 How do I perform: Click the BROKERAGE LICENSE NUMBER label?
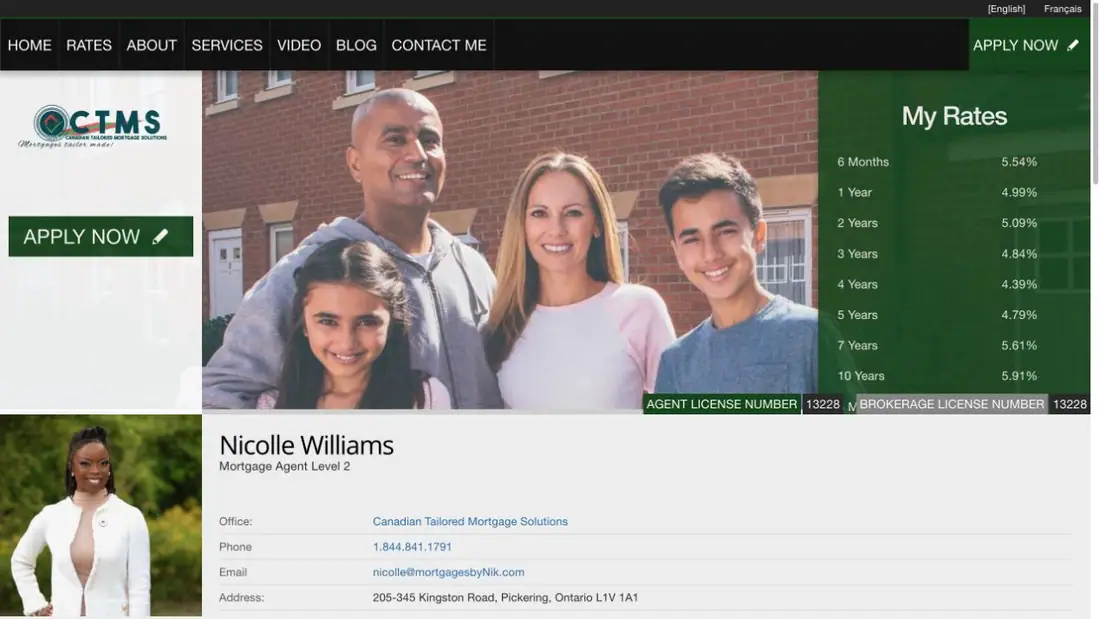[x=951, y=404]
